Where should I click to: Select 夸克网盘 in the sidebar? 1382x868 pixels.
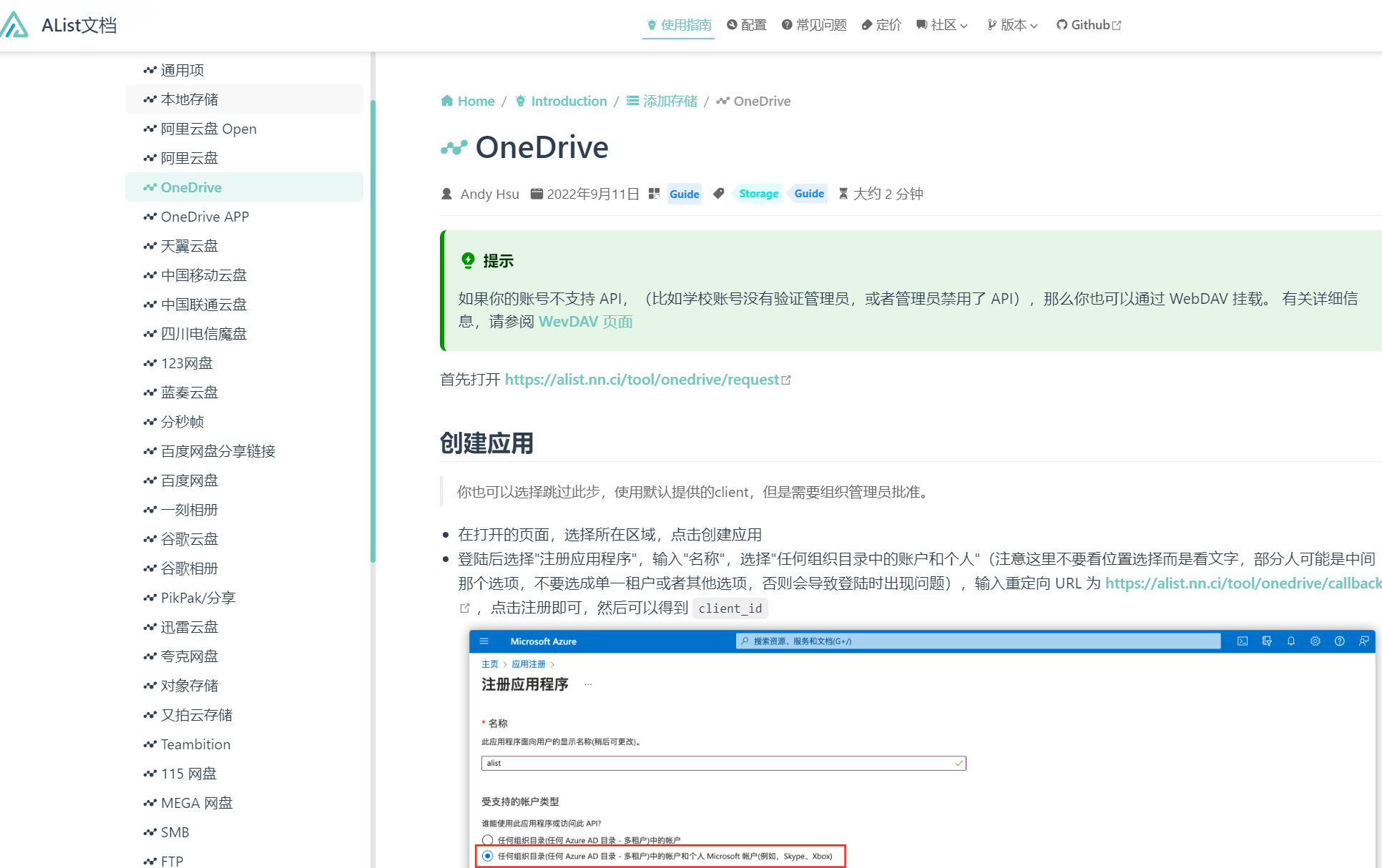point(244,656)
